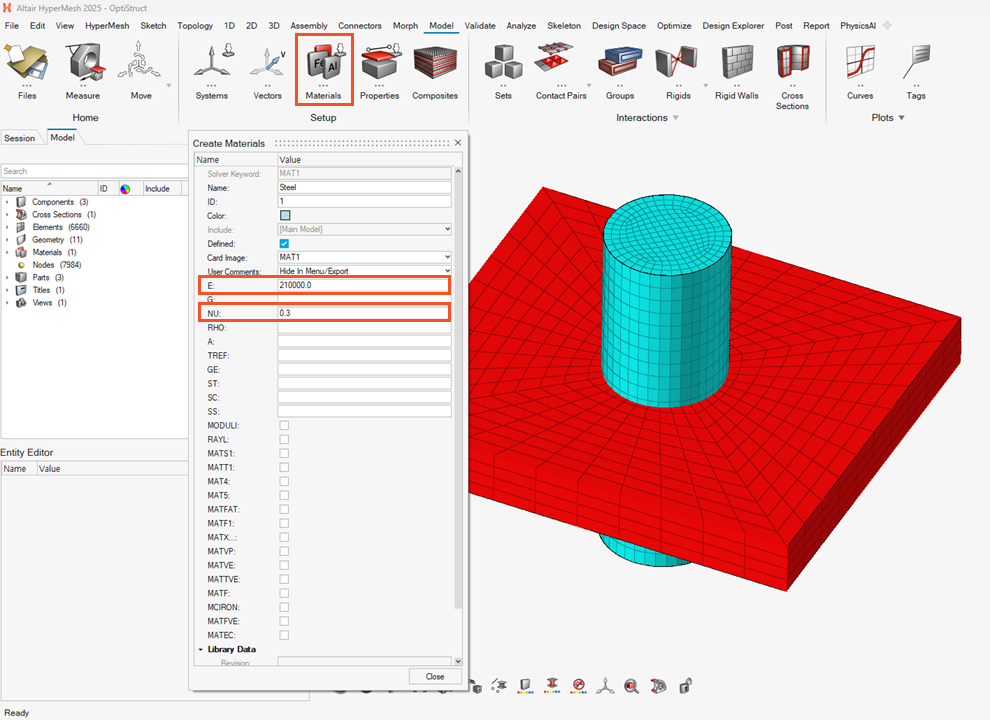This screenshot has width=990, height=720.
Task: Expand the Elements tree node
Action: coord(7,227)
